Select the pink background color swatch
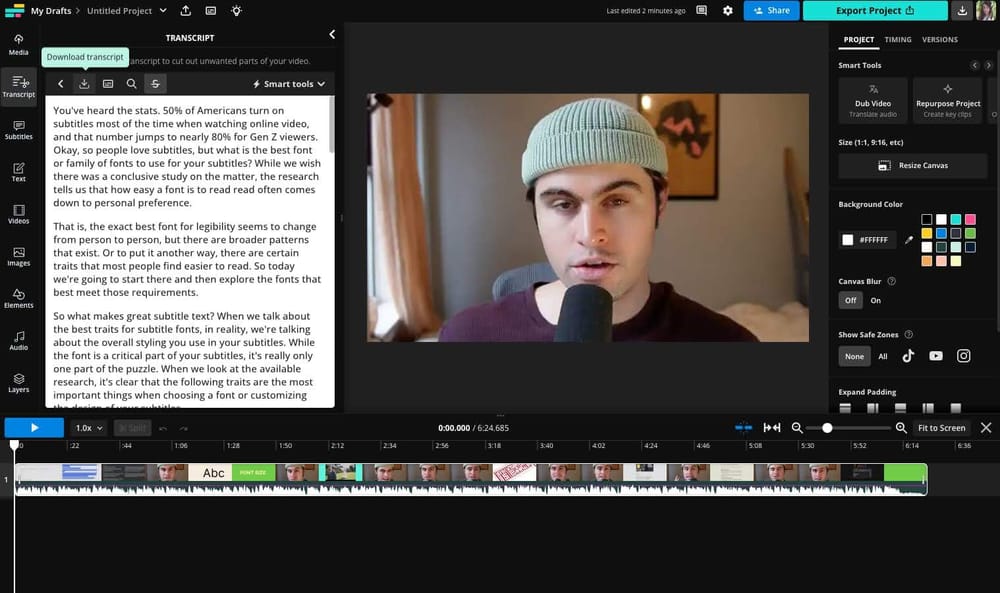The image size is (1000, 593). coord(970,219)
